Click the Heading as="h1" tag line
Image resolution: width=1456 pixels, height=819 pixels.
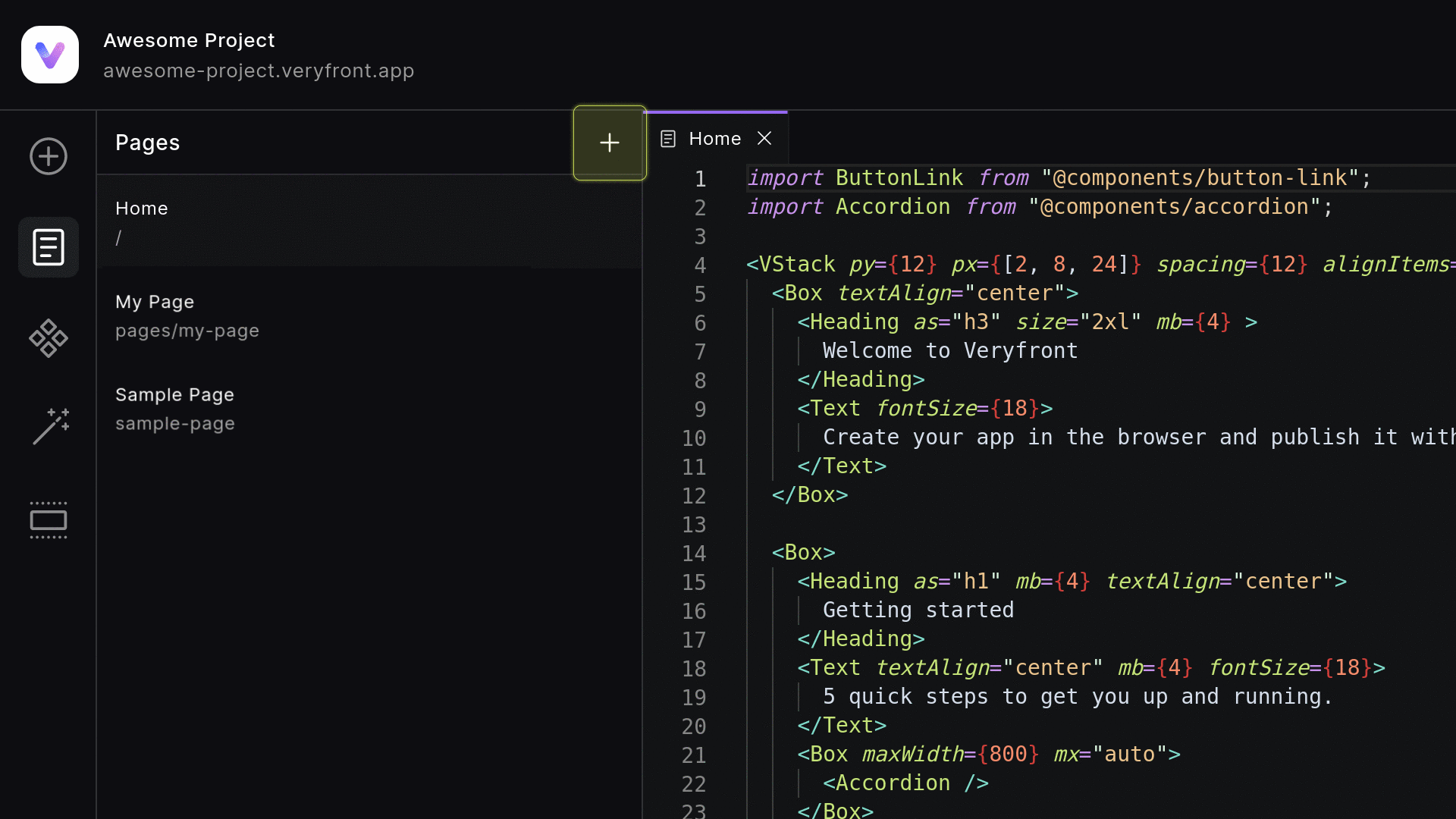(x=1072, y=581)
